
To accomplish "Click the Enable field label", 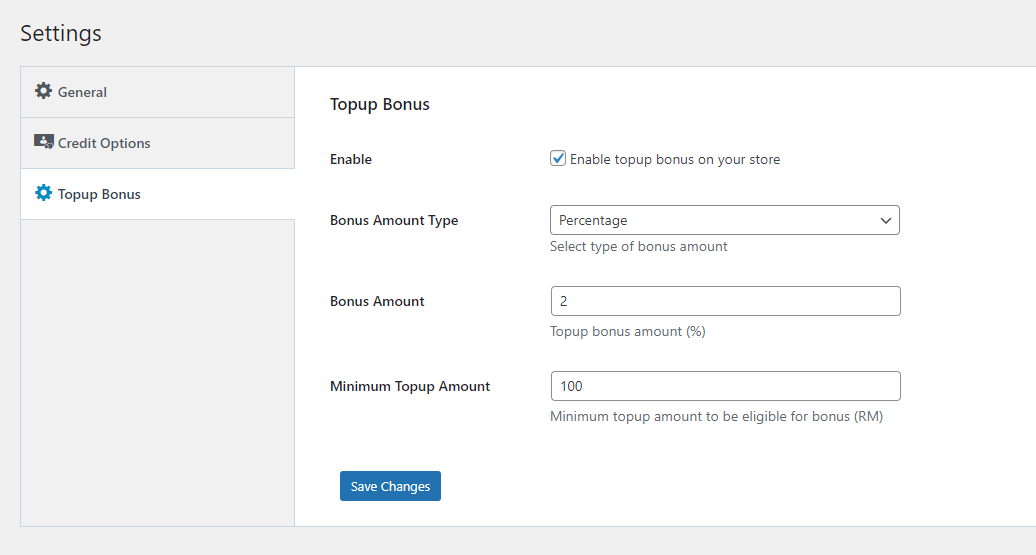I will point(351,159).
